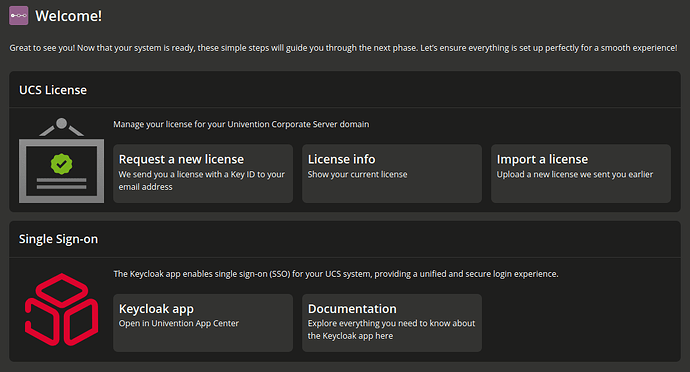Open the Import a license tile
The width and height of the screenshot is (690, 372).
581,173
